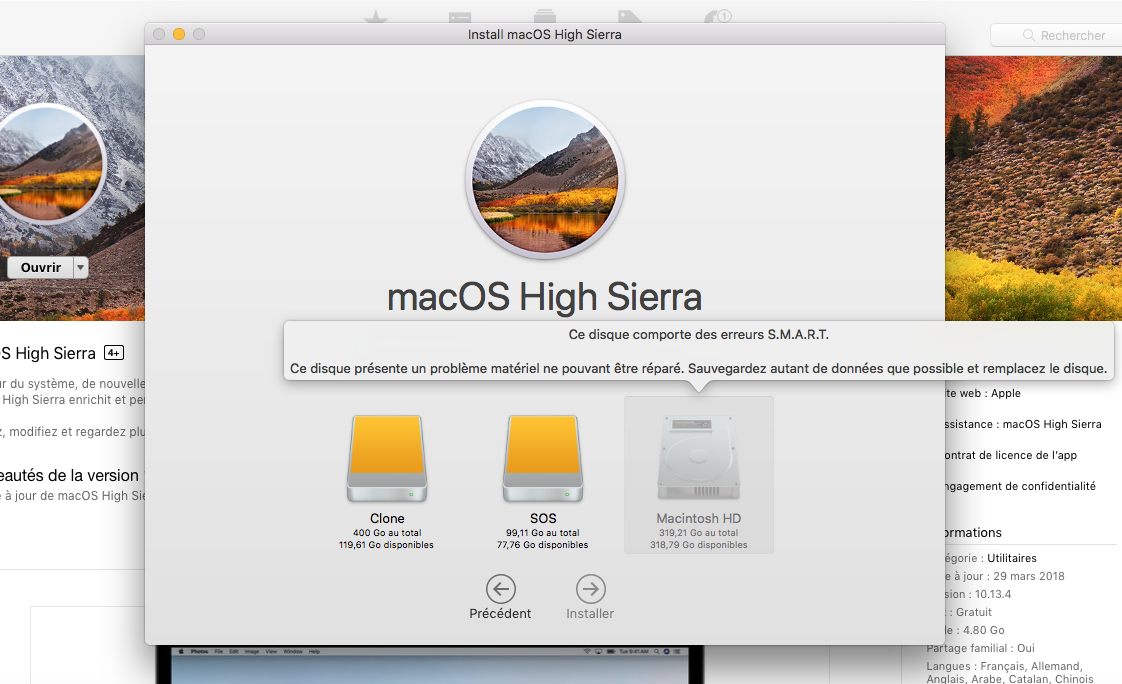Select the grayed Macintosh HD drive icon
The image size is (1122, 684).
pyautogui.click(x=698, y=457)
